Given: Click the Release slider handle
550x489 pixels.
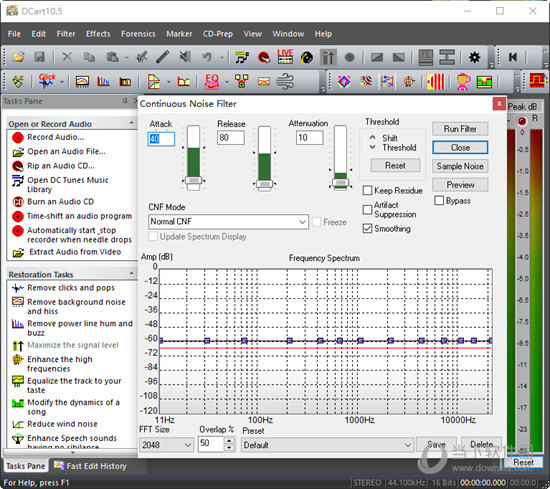Looking at the screenshot, I should [265, 184].
